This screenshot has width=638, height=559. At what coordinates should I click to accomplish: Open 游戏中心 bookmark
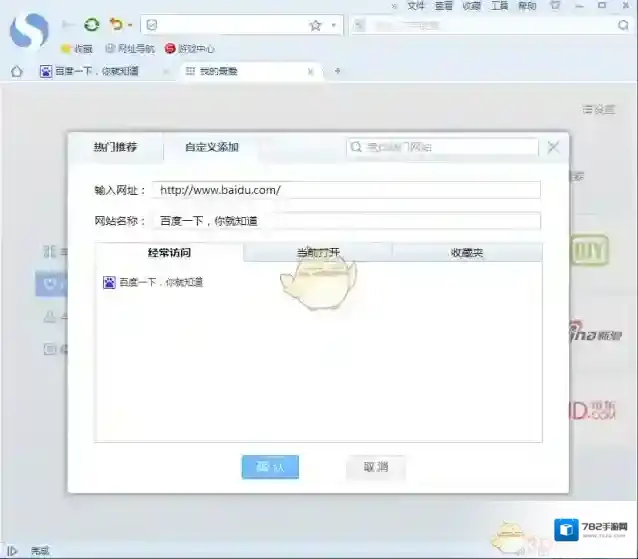(190, 49)
